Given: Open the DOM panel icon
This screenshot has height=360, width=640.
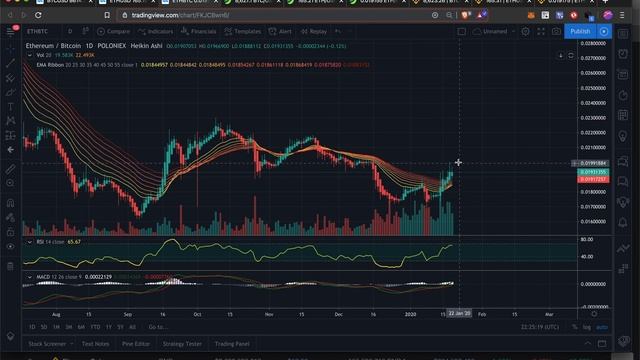Looking at the screenshot, I should point(623,268).
